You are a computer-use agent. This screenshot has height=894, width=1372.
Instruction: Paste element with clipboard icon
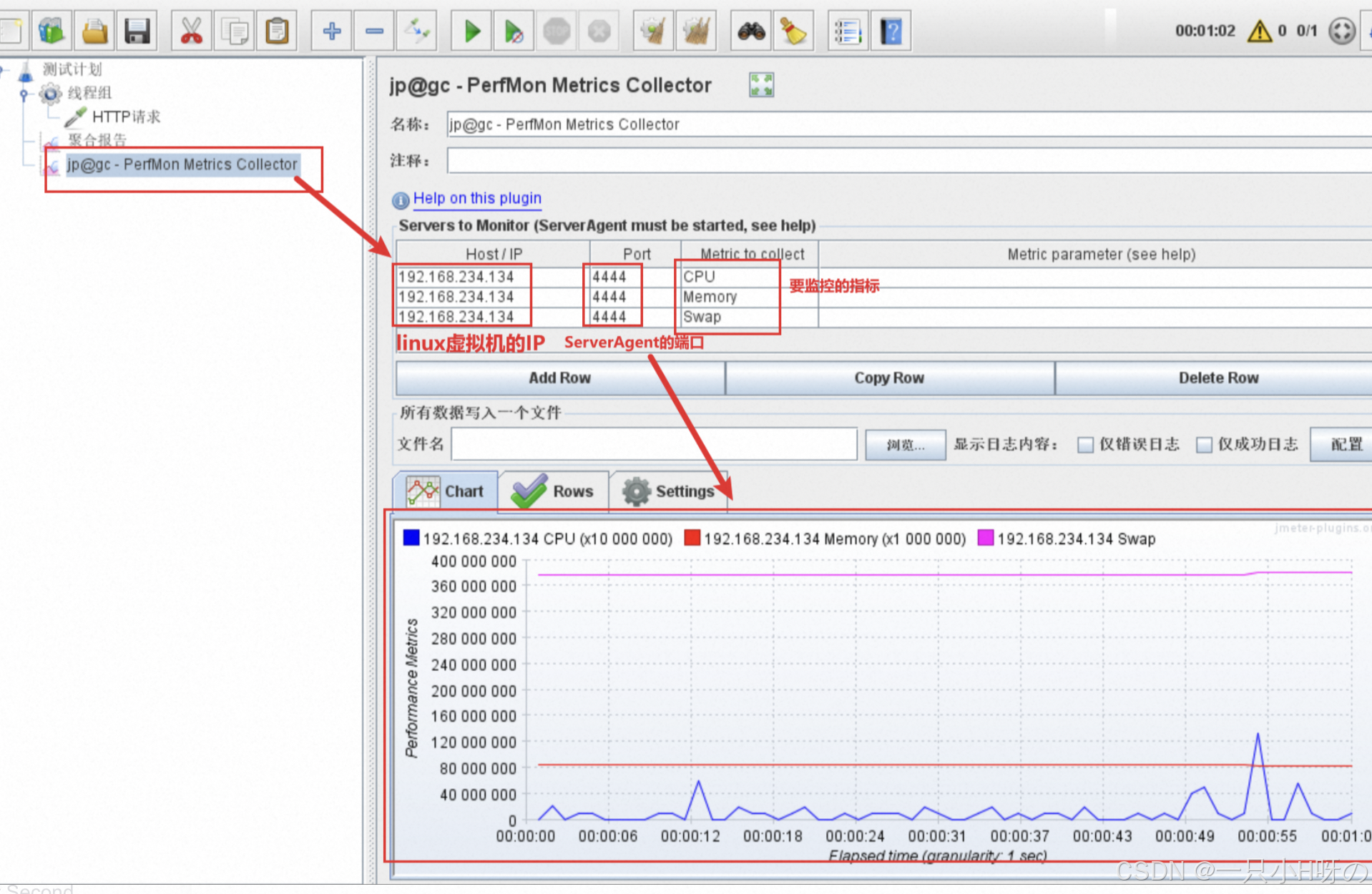tap(278, 31)
